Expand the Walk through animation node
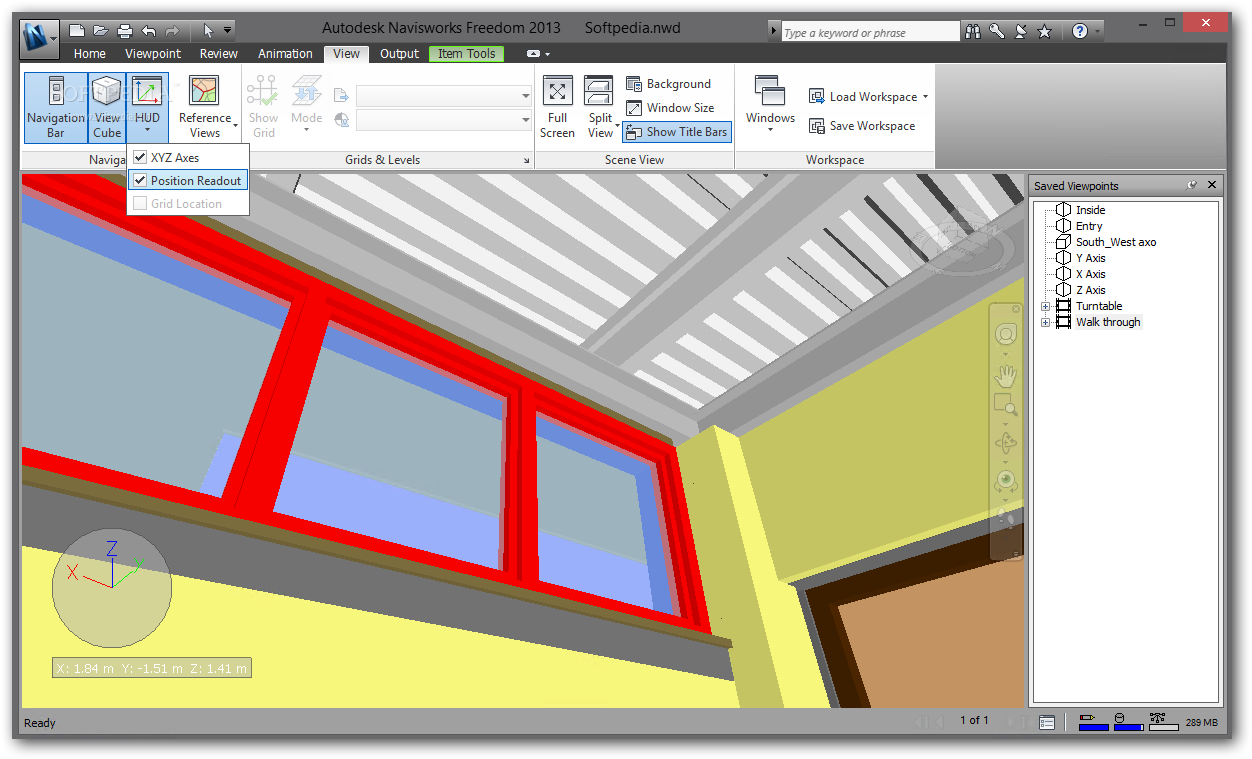 [x=1046, y=322]
